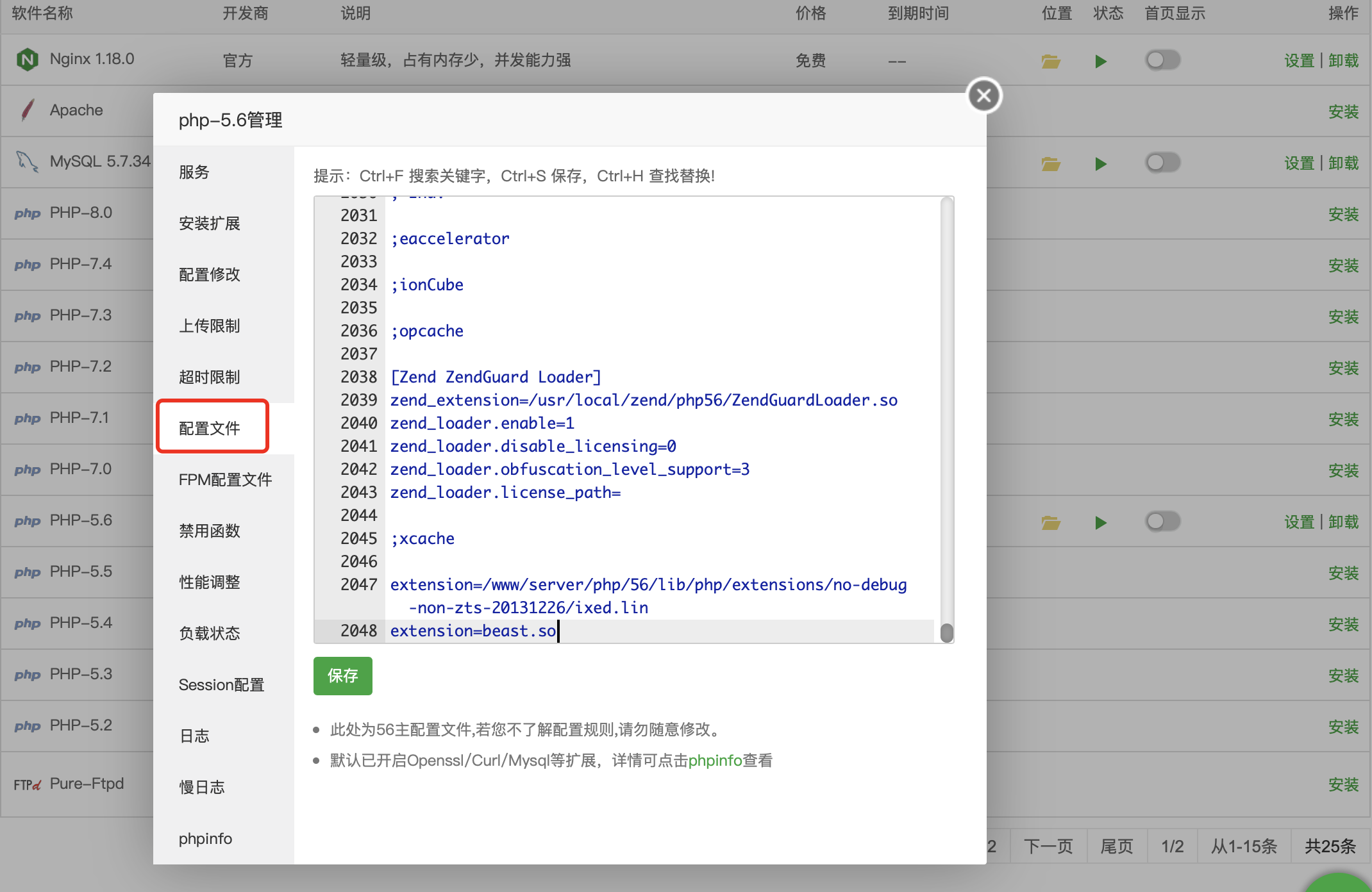This screenshot has height=892, width=1372.
Task: View the 负载状态 tab
Action: pyautogui.click(x=224, y=634)
